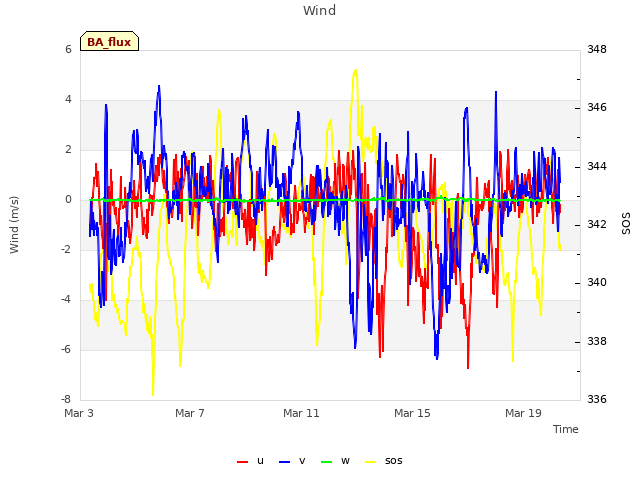Click the left axis value 0
The image size is (640, 480).
68,200
